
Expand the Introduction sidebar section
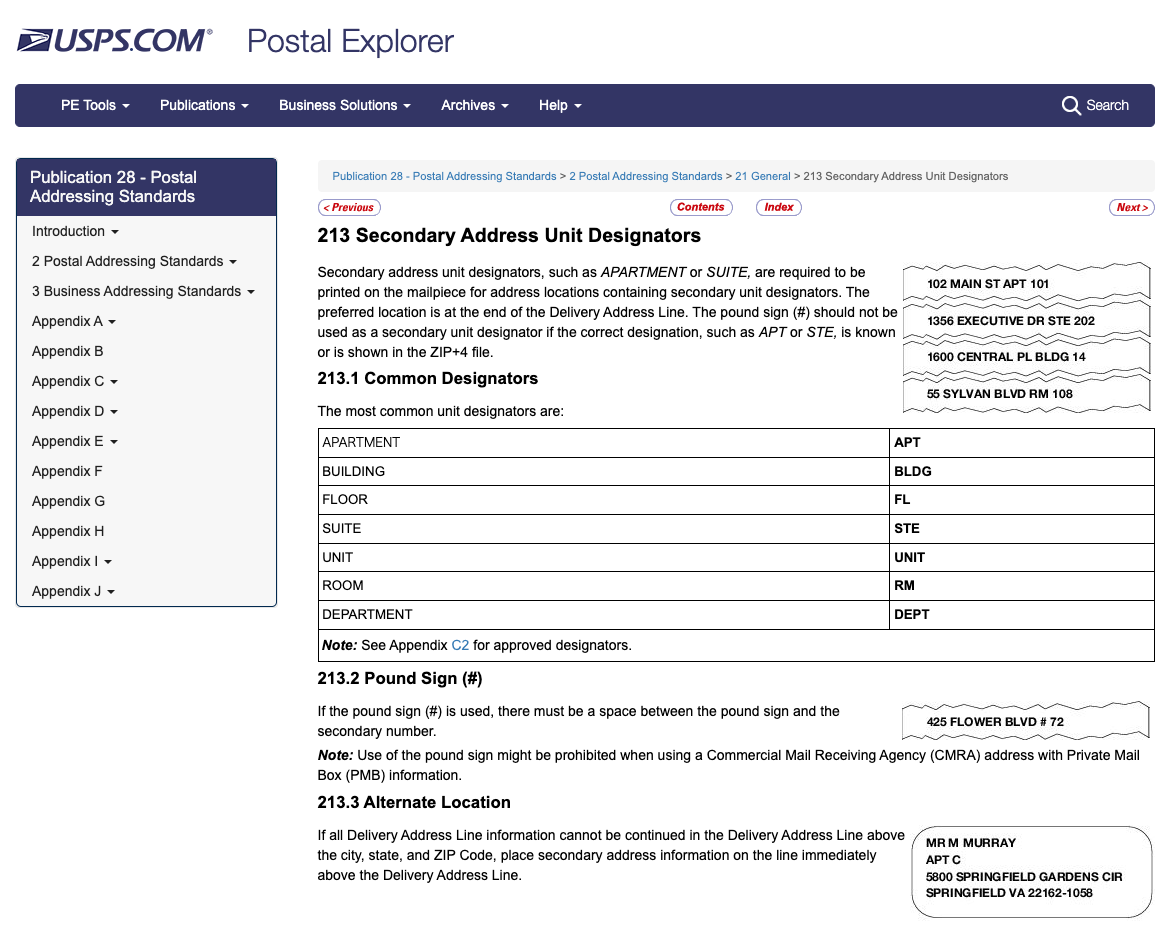pos(75,231)
